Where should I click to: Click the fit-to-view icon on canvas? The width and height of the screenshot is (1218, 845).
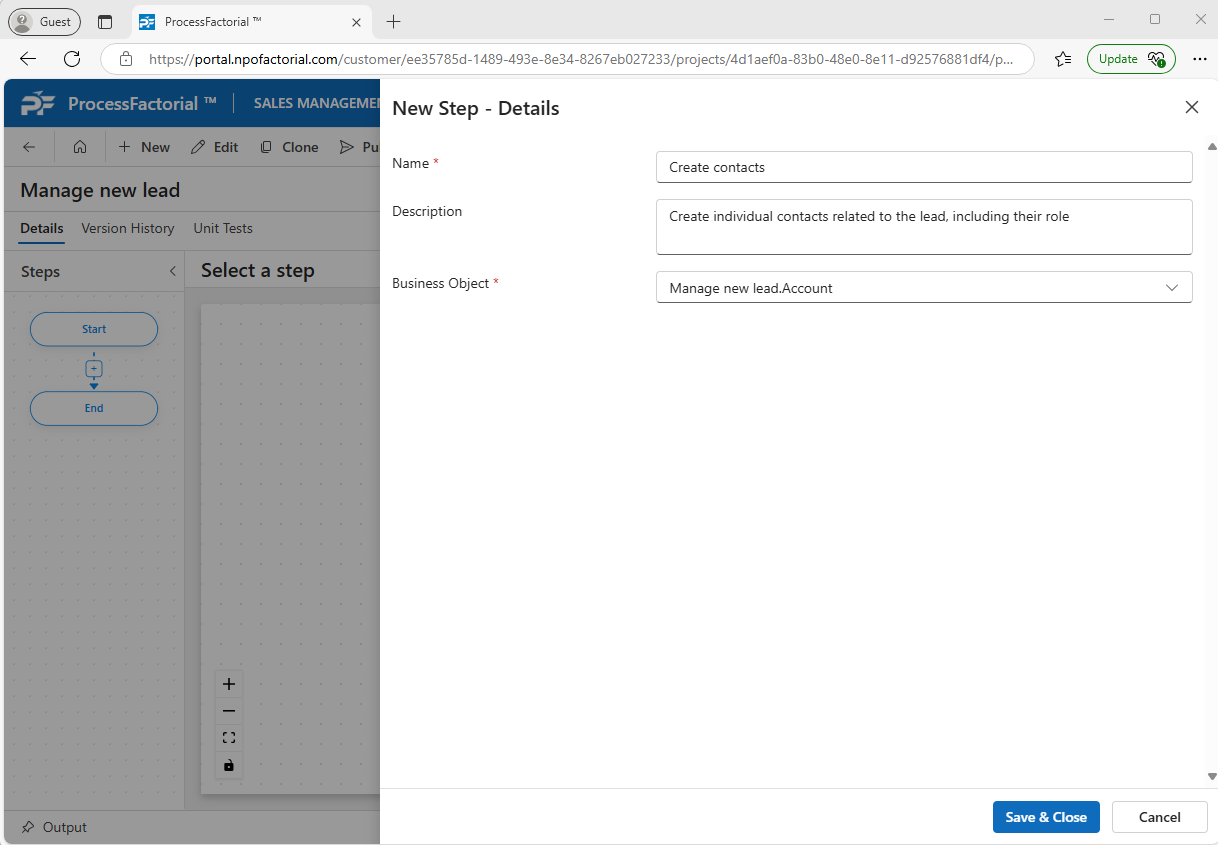(229, 738)
